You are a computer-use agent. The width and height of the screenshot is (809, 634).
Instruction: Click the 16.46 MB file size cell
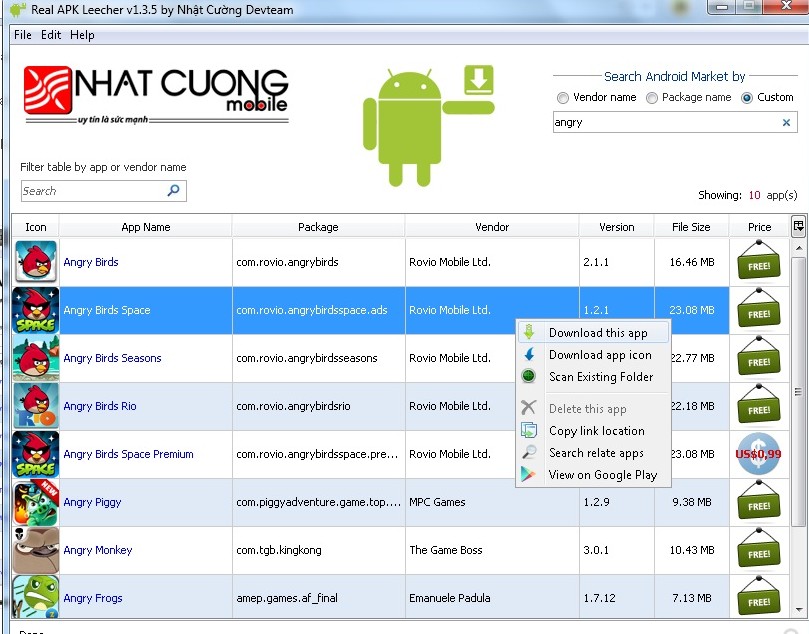[692, 262]
